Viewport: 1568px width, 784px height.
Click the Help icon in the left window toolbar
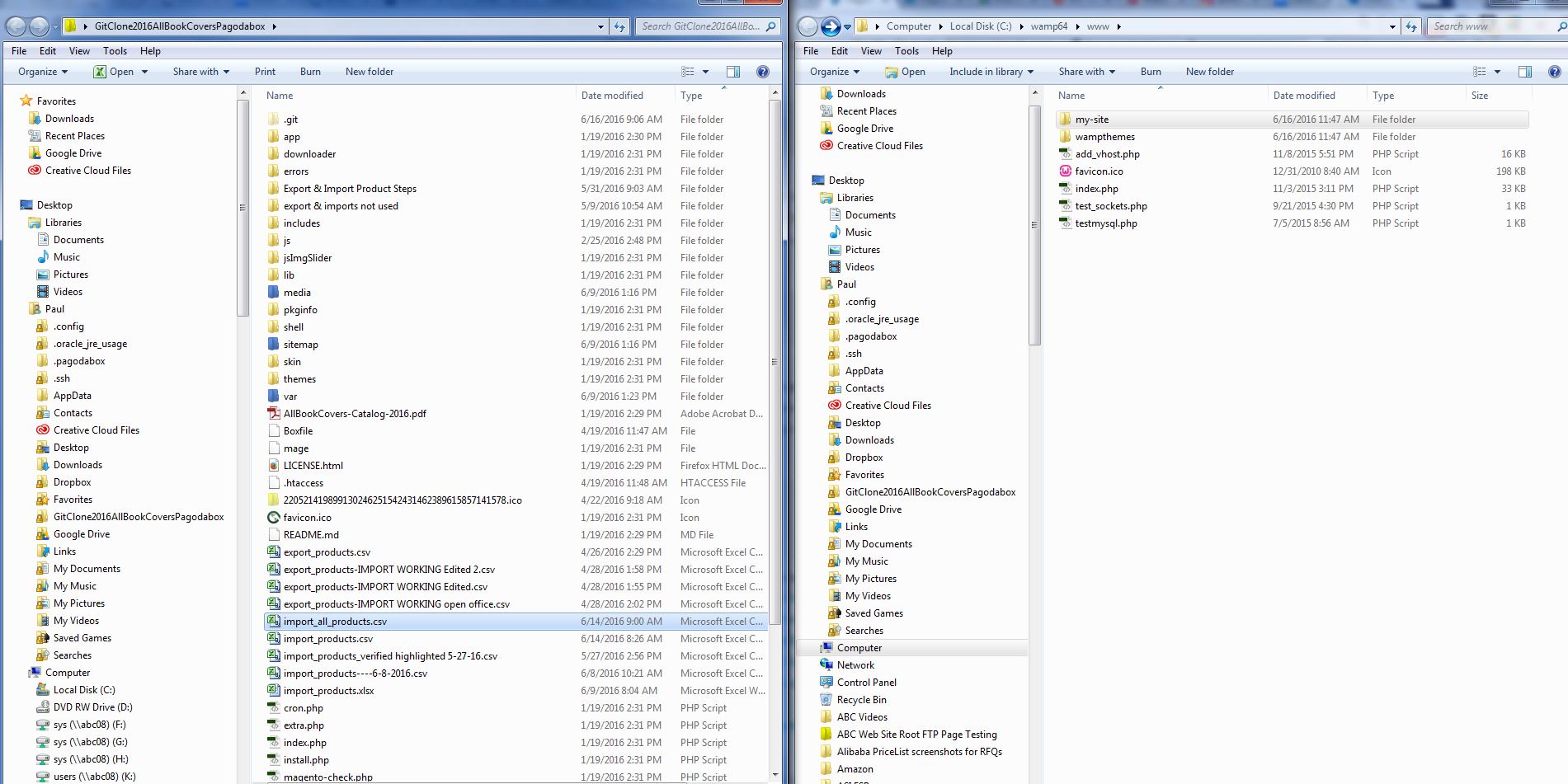pyautogui.click(x=763, y=72)
